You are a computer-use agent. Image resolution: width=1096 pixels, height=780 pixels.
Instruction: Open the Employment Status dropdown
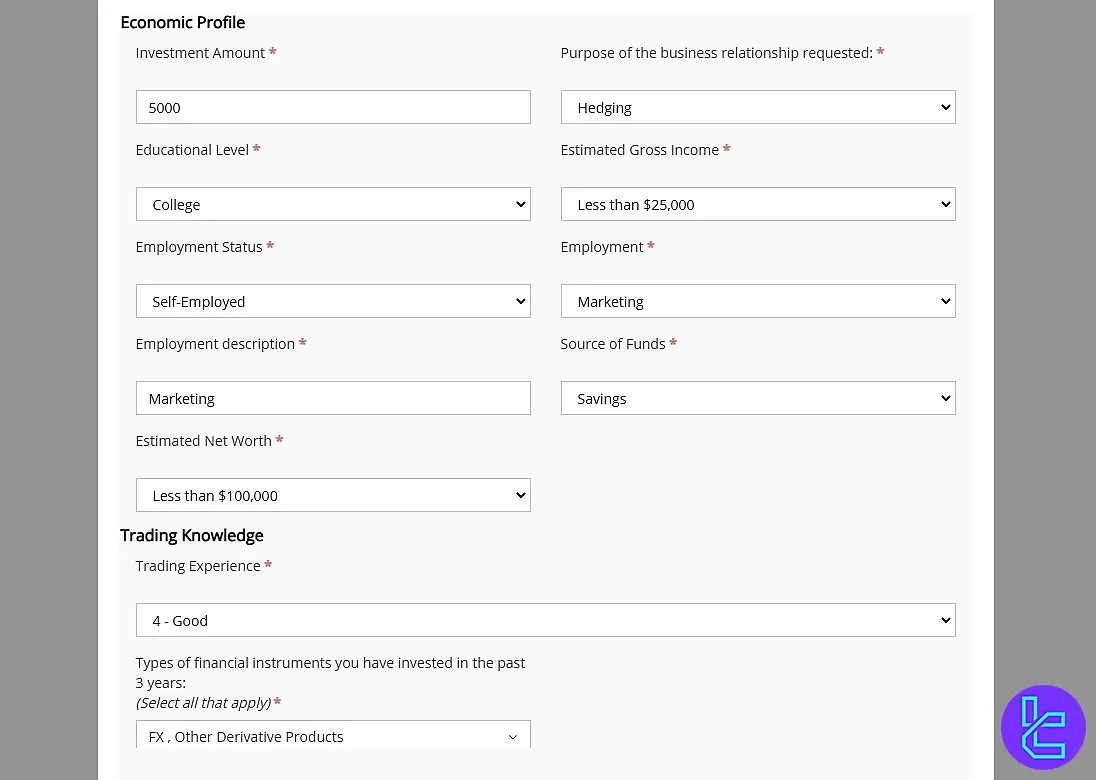(x=333, y=301)
